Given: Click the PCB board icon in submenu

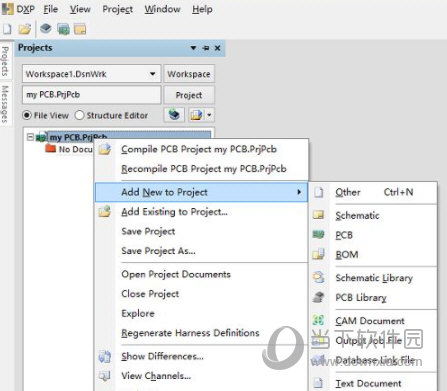Looking at the screenshot, I should pos(319,235).
